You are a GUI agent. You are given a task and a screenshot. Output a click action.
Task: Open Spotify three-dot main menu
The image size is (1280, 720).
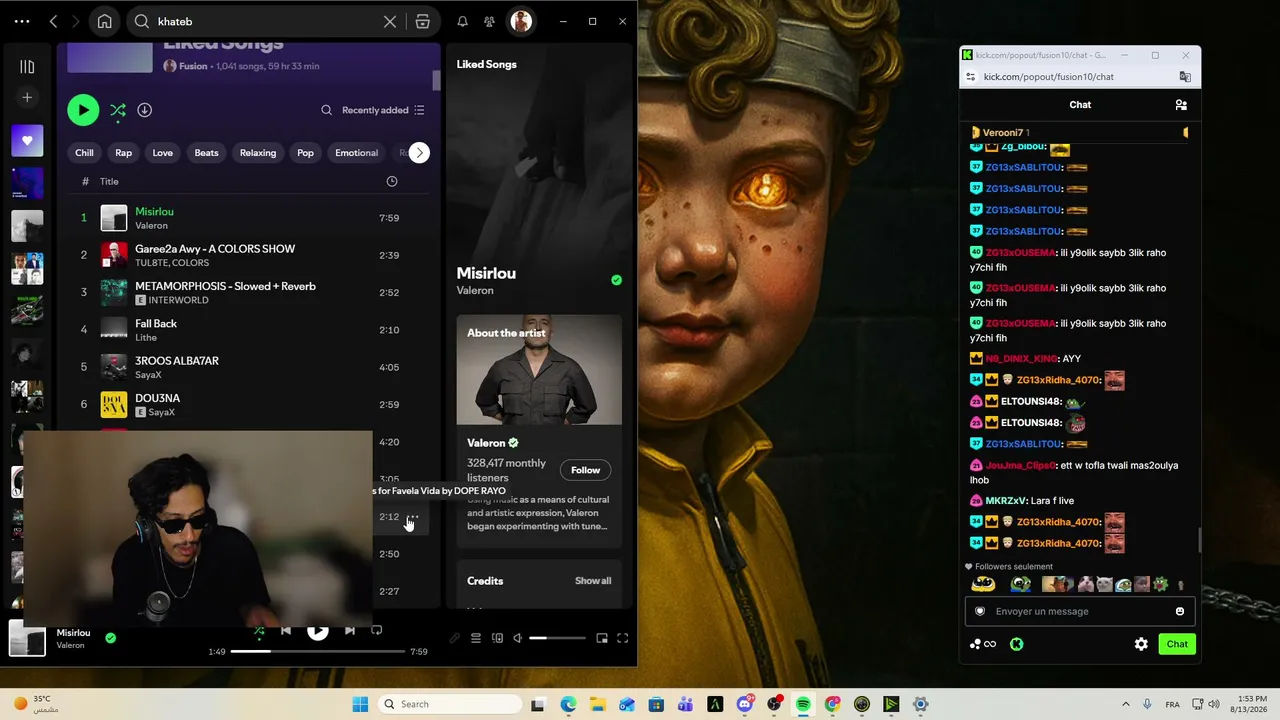[22, 21]
